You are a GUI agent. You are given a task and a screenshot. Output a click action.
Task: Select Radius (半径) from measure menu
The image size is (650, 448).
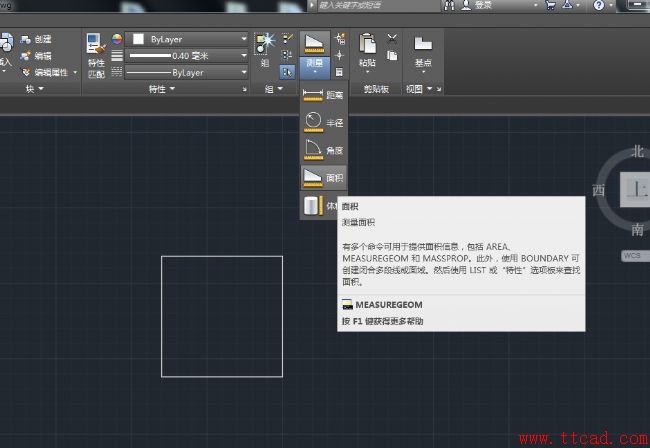coord(324,122)
